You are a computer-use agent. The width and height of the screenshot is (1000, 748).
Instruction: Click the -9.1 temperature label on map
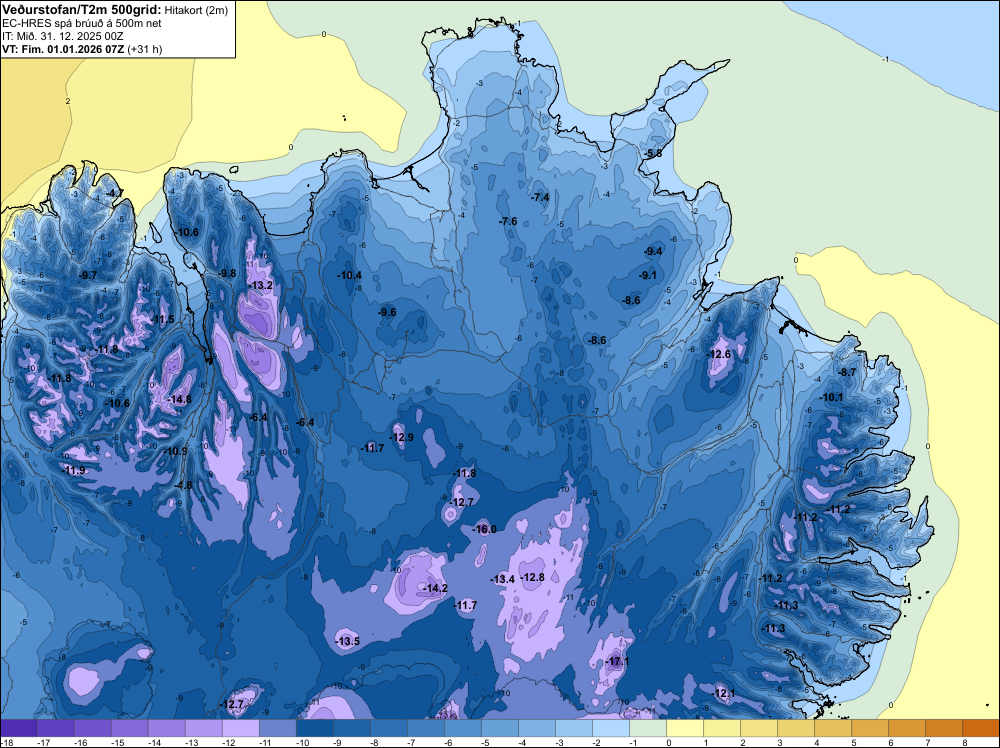tap(648, 275)
